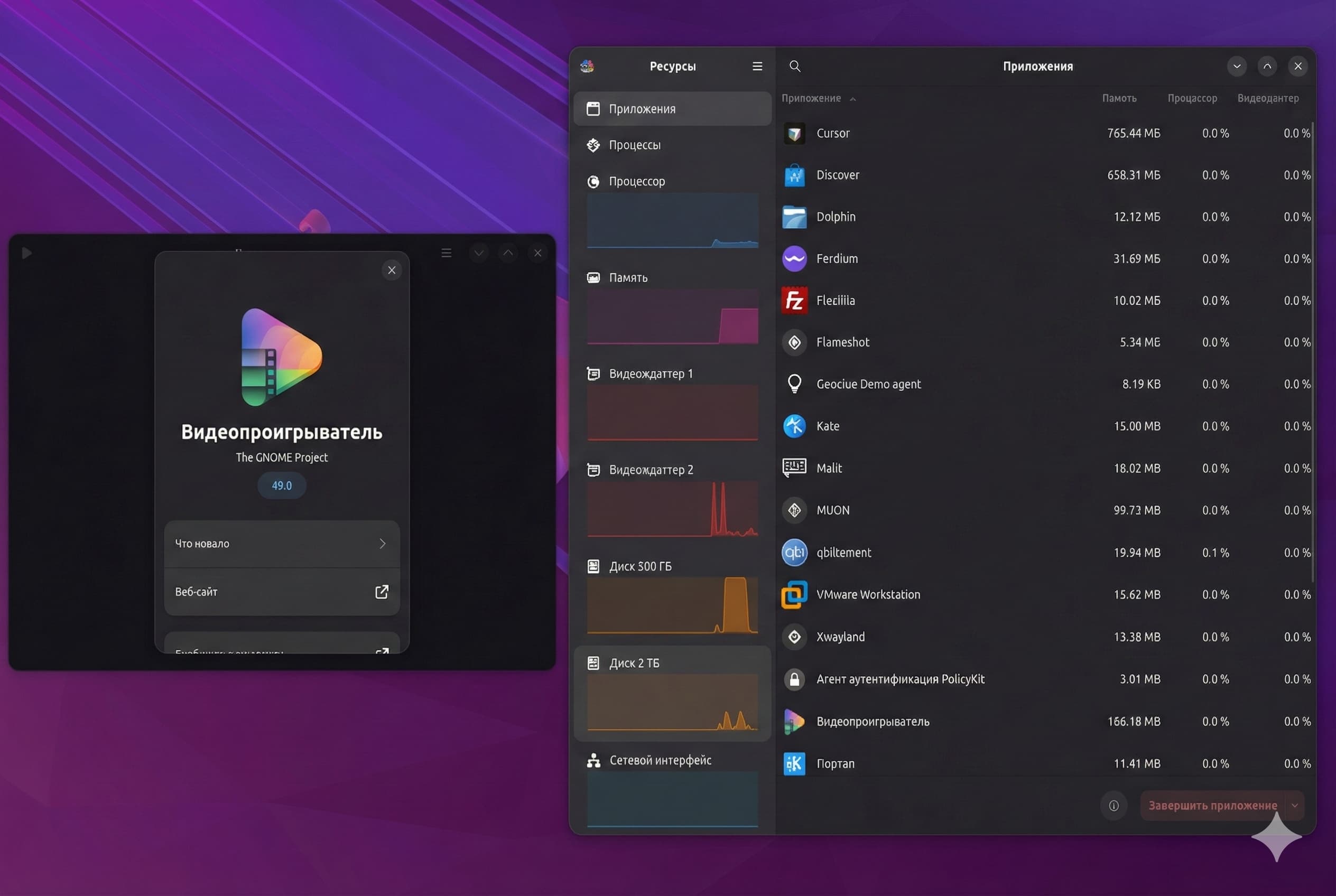Select the VMware Workstation icon
Image resolution: width=1336 pixels, height=896 pixels.
point(794,595)
